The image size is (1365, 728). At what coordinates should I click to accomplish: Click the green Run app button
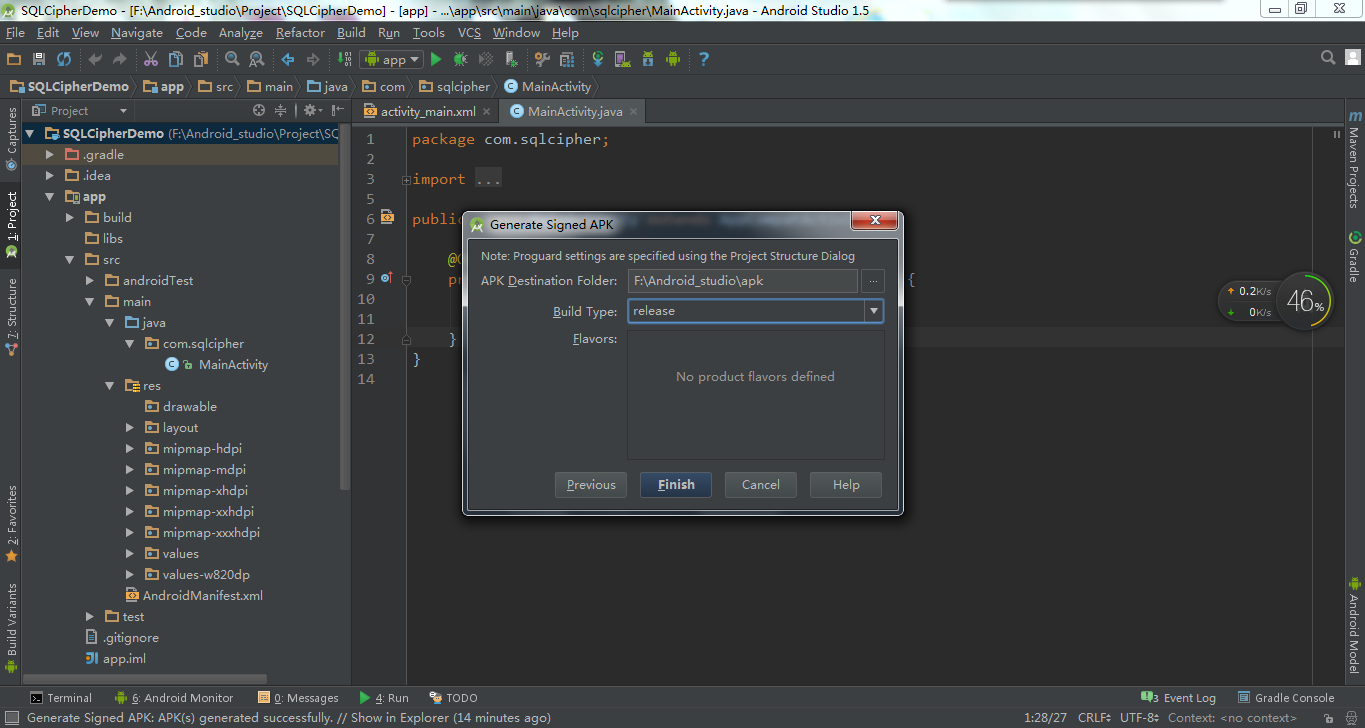436,59
